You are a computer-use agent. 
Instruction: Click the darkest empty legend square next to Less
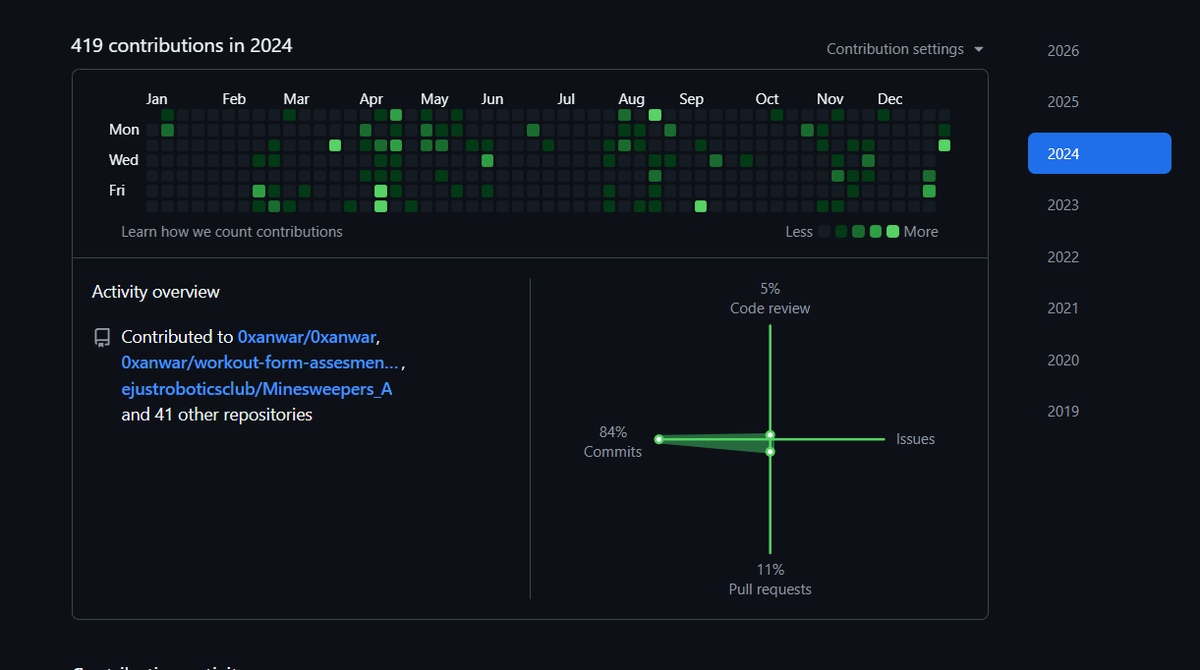pyautogui.click(x=824, y=232)
